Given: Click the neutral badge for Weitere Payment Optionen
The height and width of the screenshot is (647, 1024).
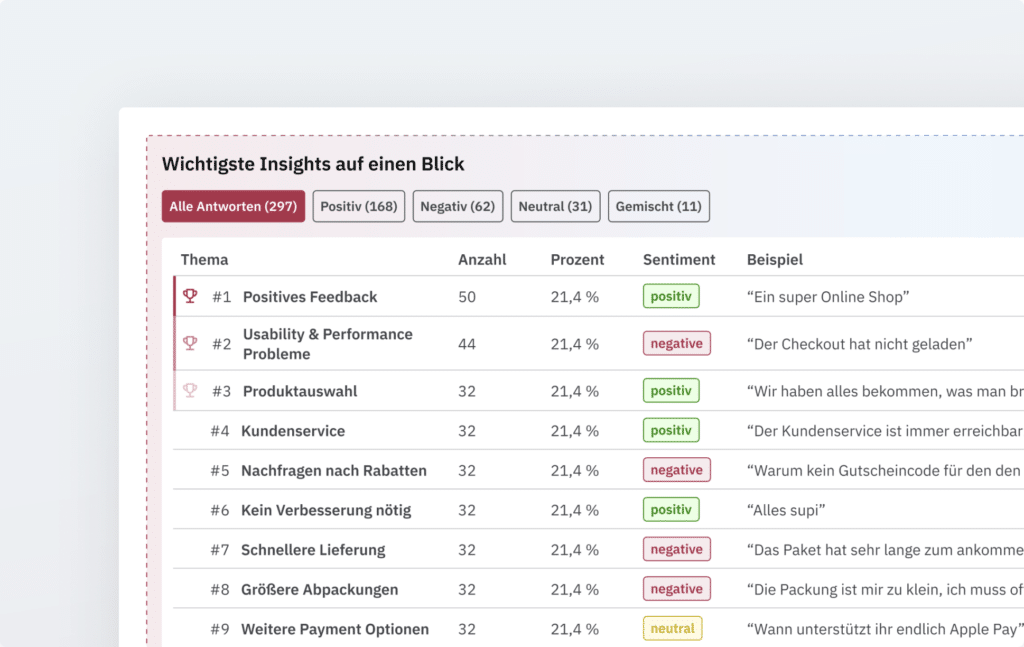Looking at the screenshot, I should 672,628.
